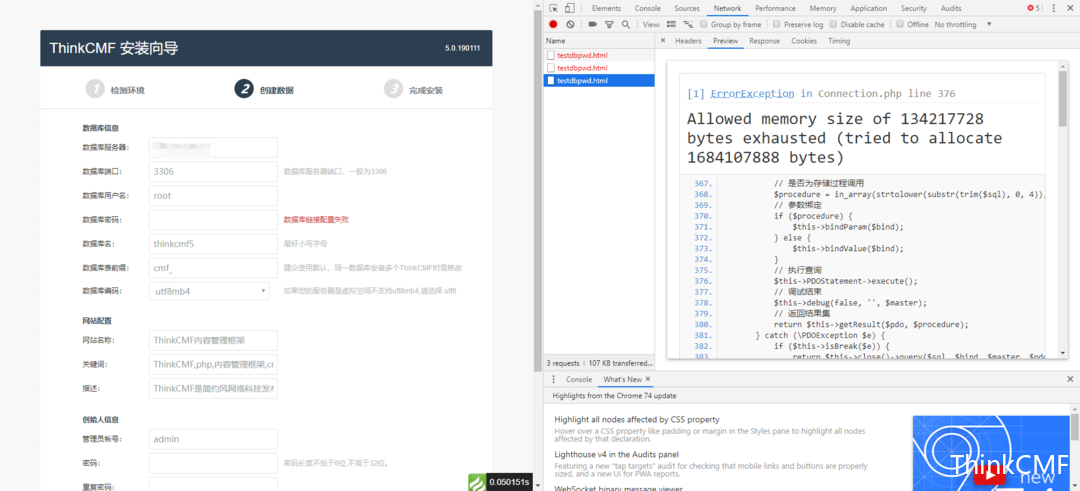Toggle the capture screenshots camera icon
This screenshot has width=1080, height=491.
click(x=592, y=24)
